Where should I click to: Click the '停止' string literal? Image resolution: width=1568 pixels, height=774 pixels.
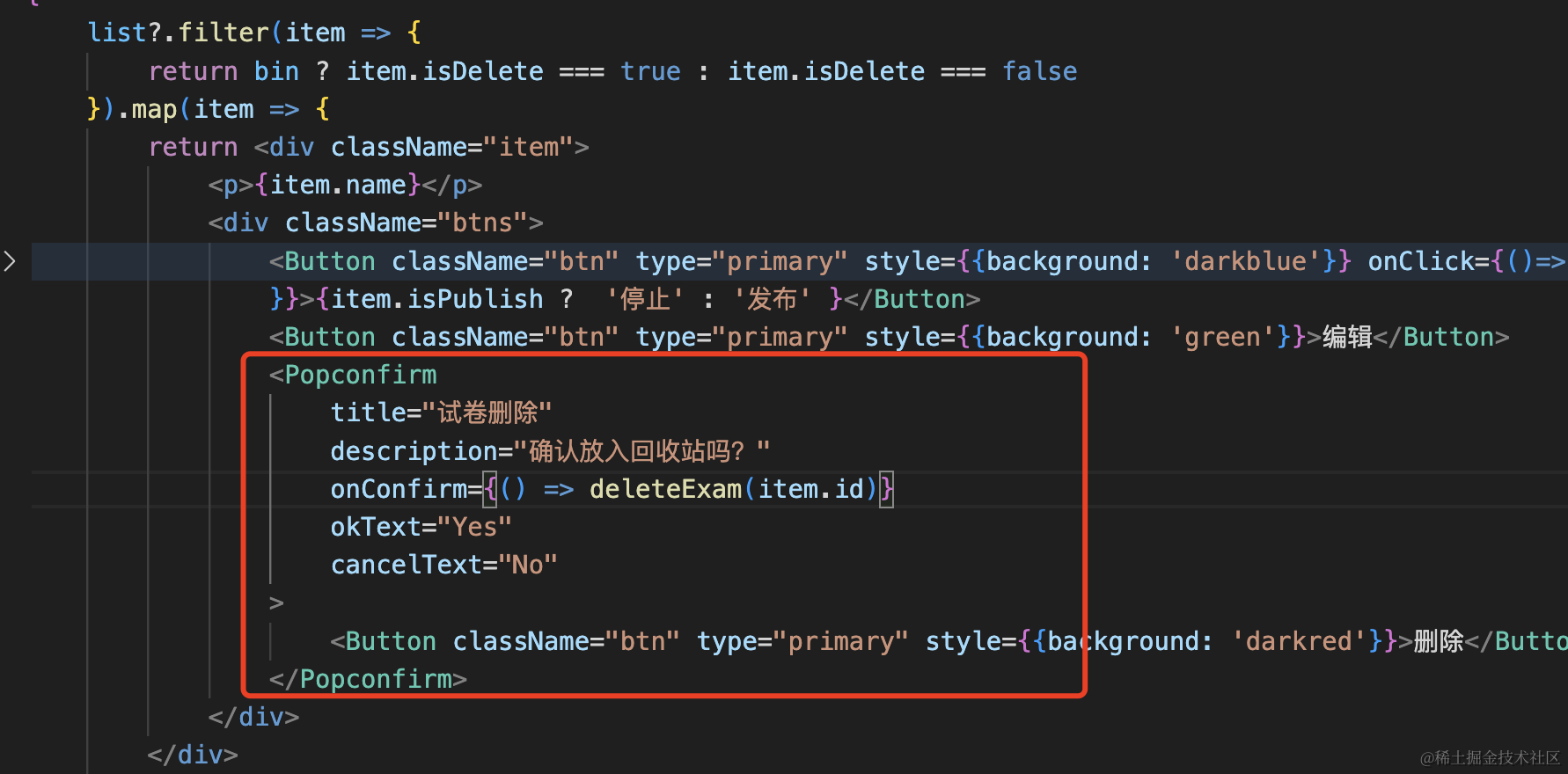click(645, 300)
